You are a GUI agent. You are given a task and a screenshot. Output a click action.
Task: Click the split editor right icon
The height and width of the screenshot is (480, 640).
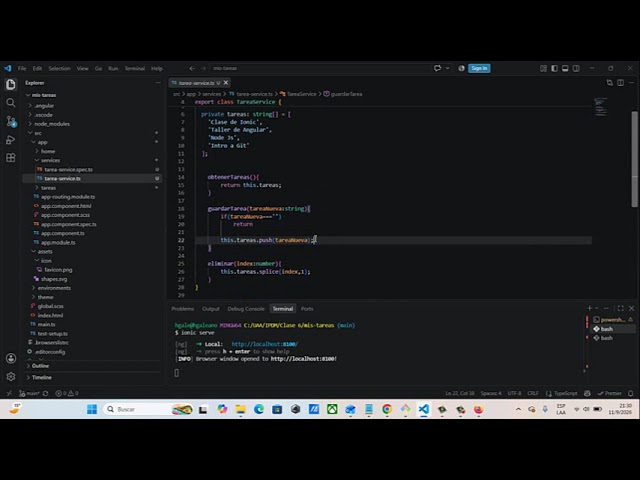point(620,83)
